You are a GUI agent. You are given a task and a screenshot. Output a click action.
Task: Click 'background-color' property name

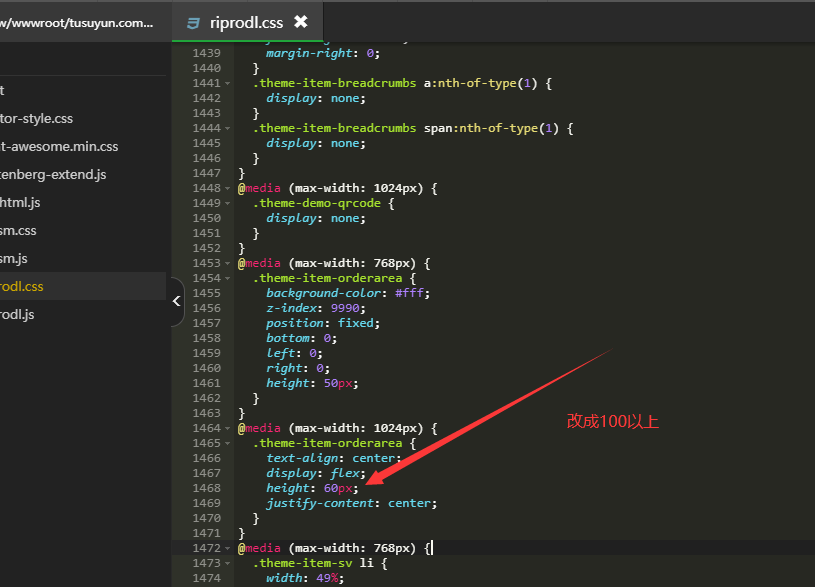pyautogui.click(x=323, y=293)
